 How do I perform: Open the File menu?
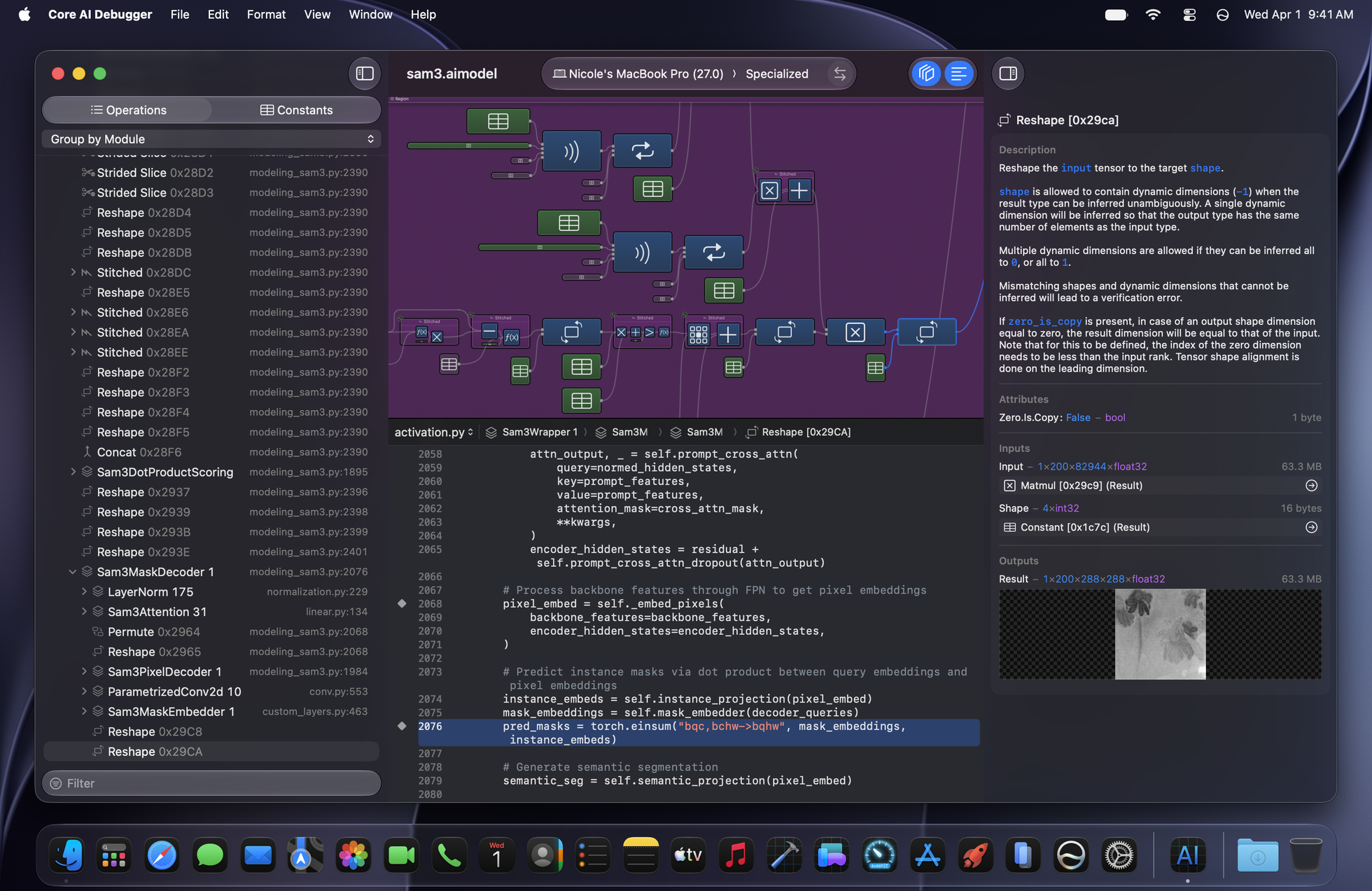pyautogui.click(x=180, y=14)
